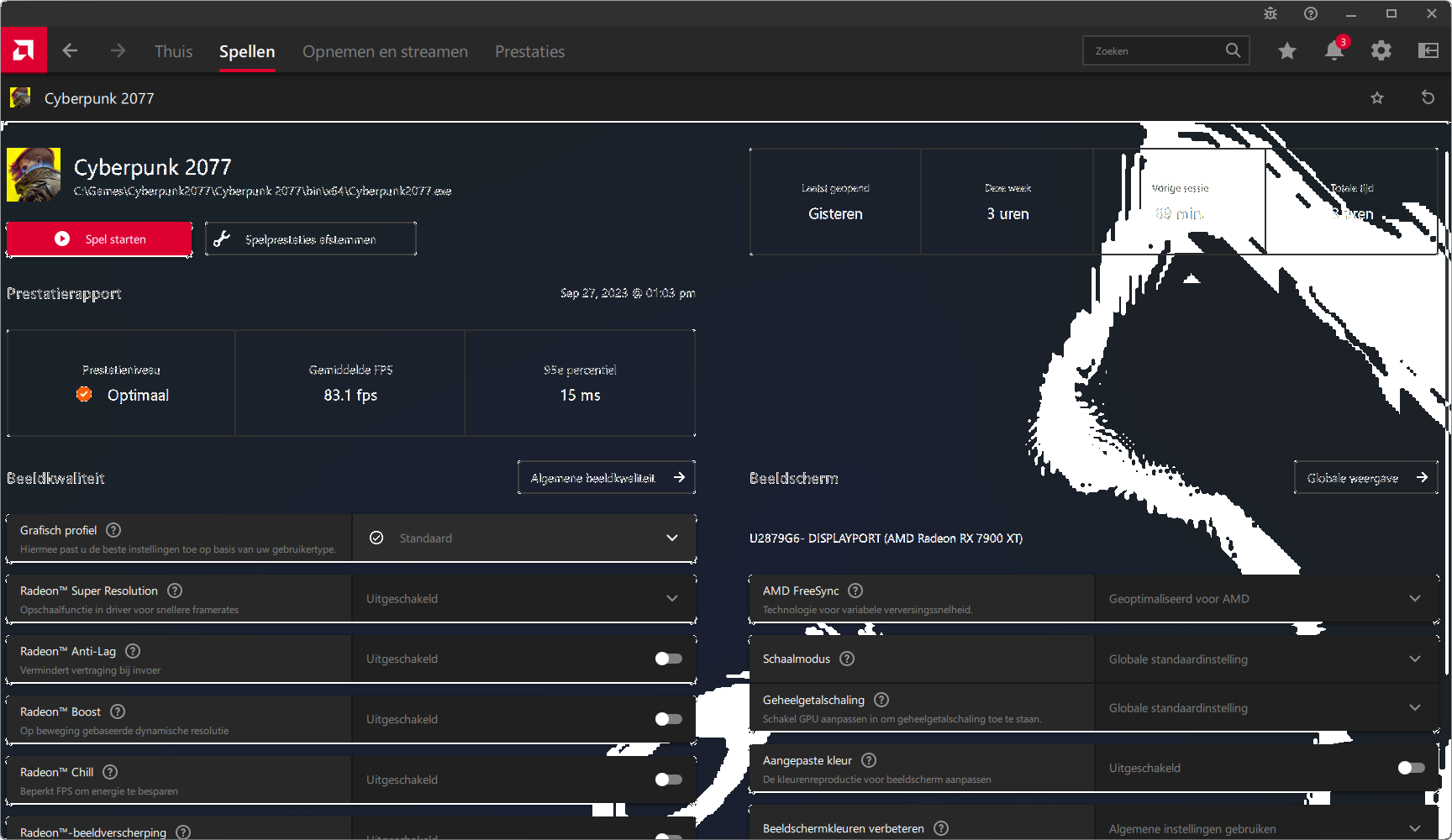The height and width of the screenshot is (840, 1452).
Task: Open the Prestaties tab
Action: tap(529, 51)
